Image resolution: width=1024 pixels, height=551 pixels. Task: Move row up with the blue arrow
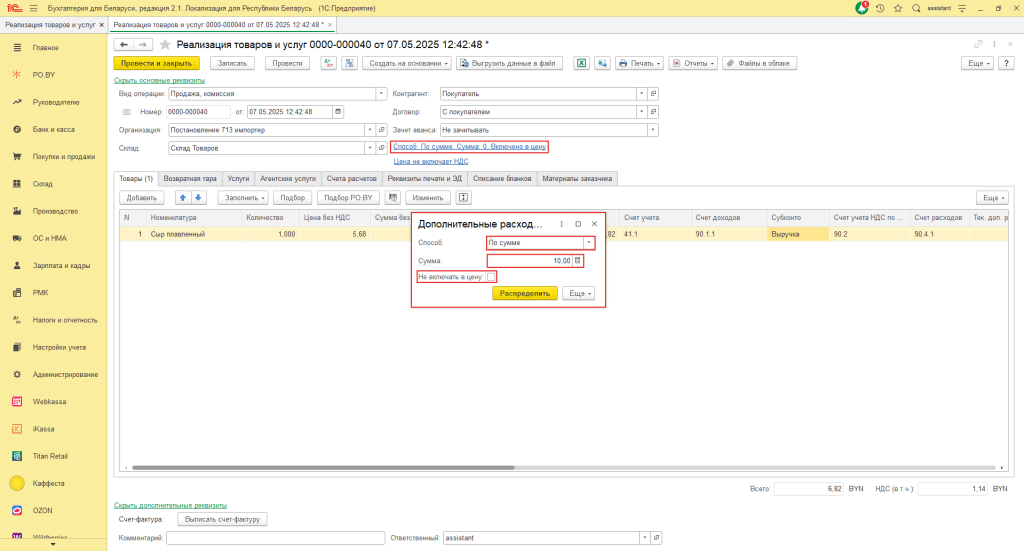pyautogui.click(x=183, y=198)
